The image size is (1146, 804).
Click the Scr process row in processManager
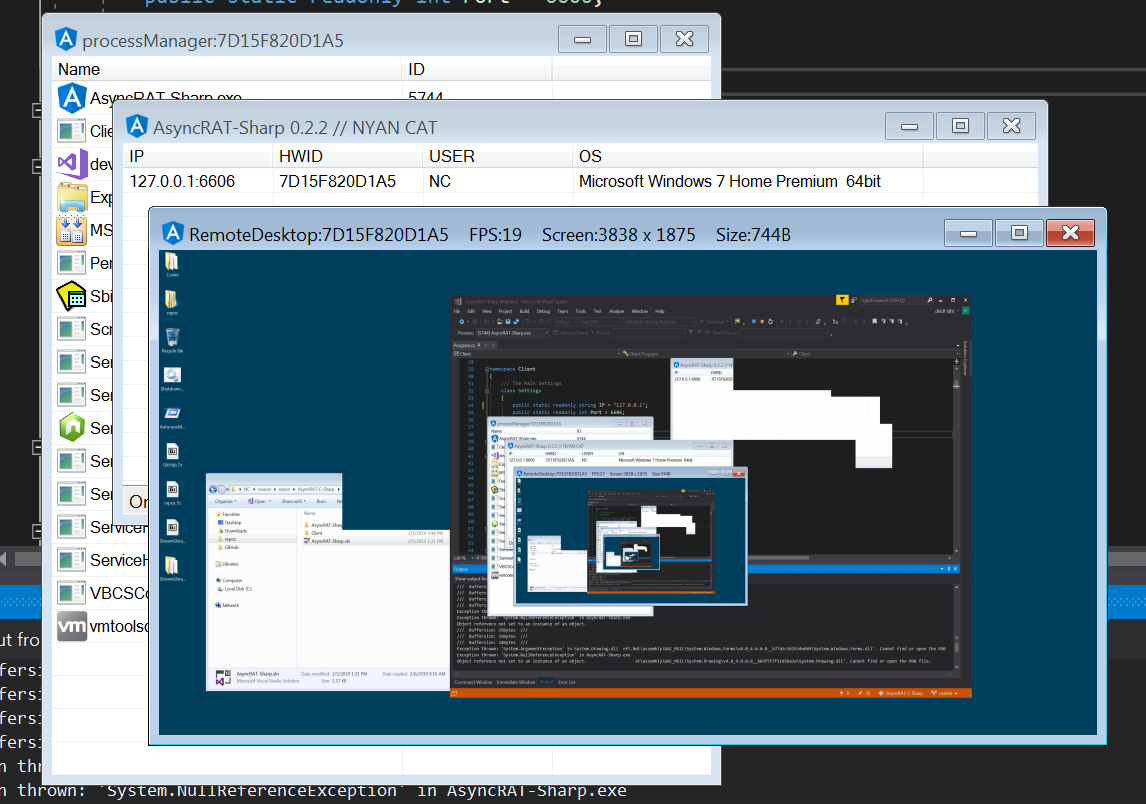point(84,329)
